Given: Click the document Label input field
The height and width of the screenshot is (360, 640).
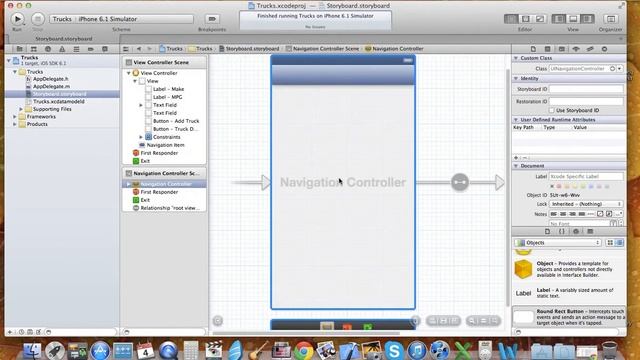Looking at the screenshot, I should click(x=586, y=176).
